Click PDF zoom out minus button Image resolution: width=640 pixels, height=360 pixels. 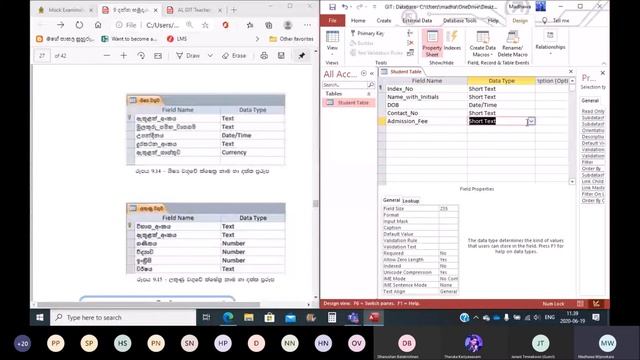[107, 56]
